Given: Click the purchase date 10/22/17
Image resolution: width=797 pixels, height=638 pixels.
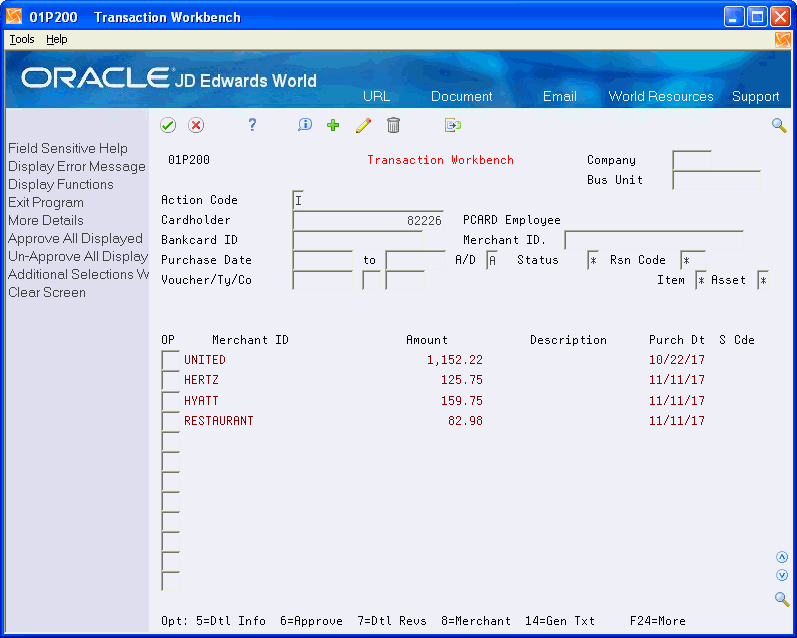Looking at the screenshot, I should 677,360.
